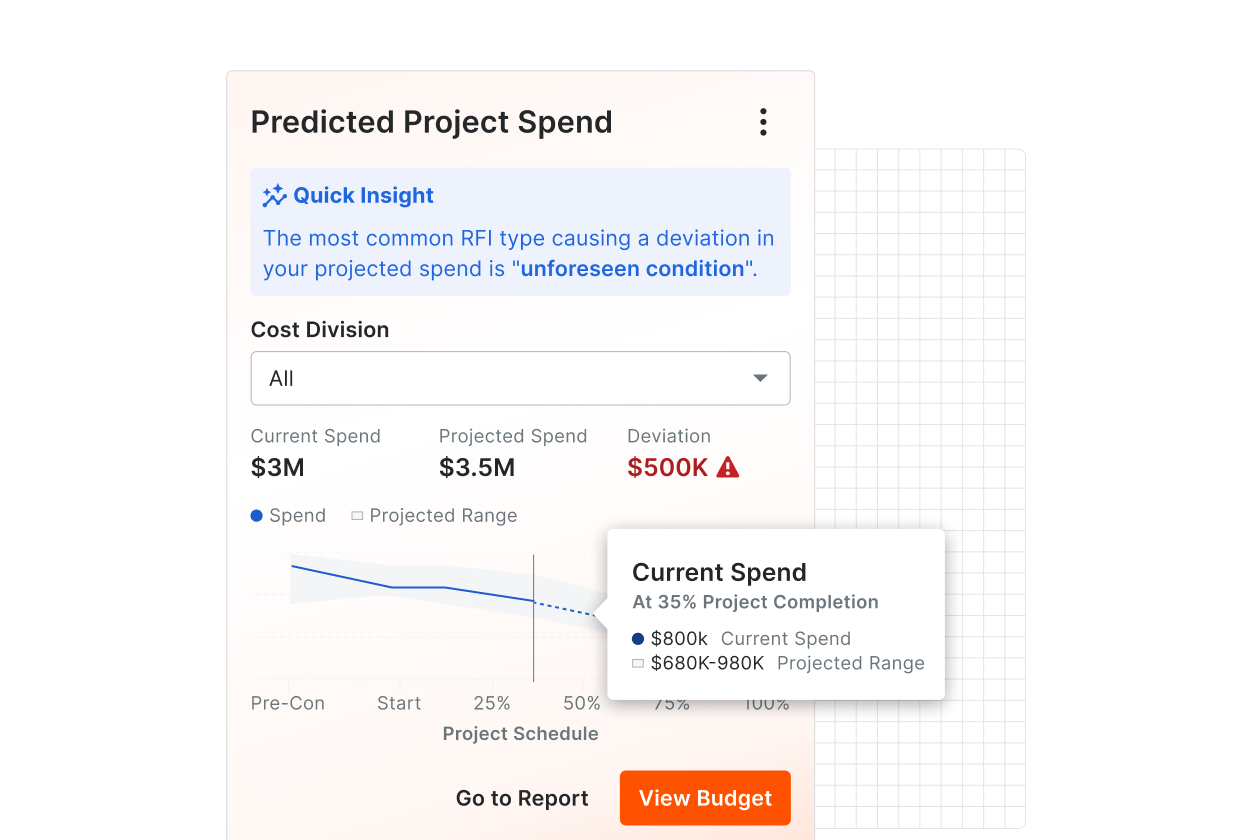Click the 50% mark on the Project Schedule axis
The height and width of the screenshot is (840, 1260).
(582, 703)
